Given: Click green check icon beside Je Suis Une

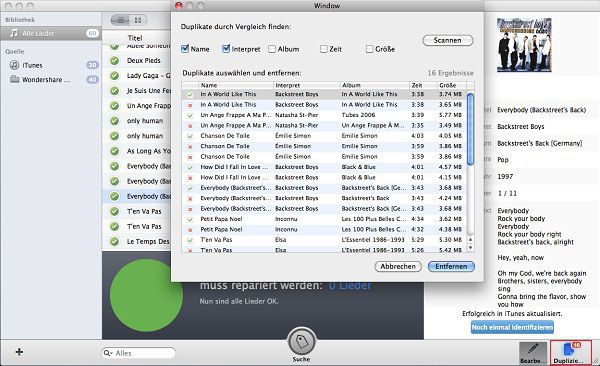Looking at the screenshot, I should pos(114,91).
